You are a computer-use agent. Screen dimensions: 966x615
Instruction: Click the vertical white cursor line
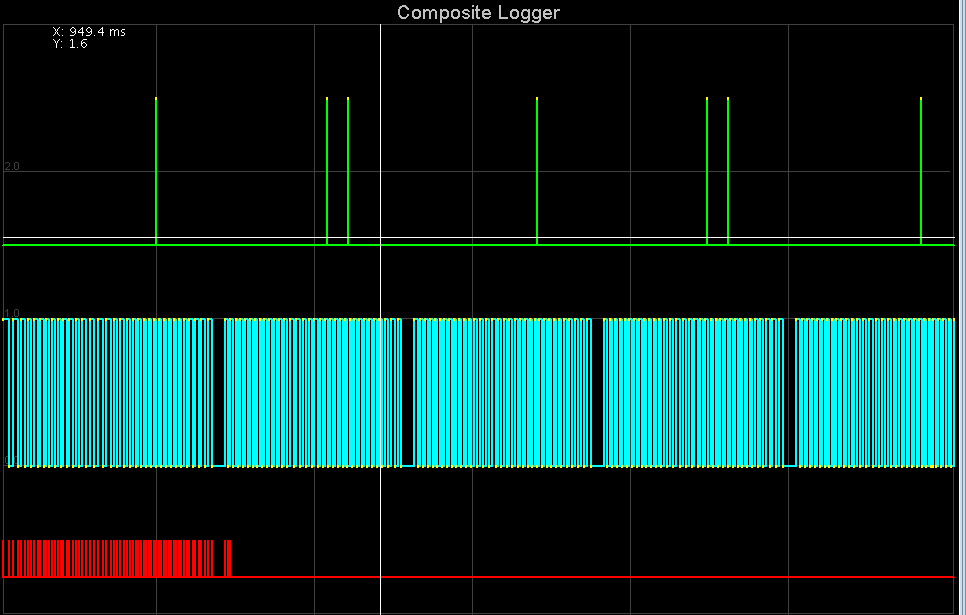click(x=380, y=320)
